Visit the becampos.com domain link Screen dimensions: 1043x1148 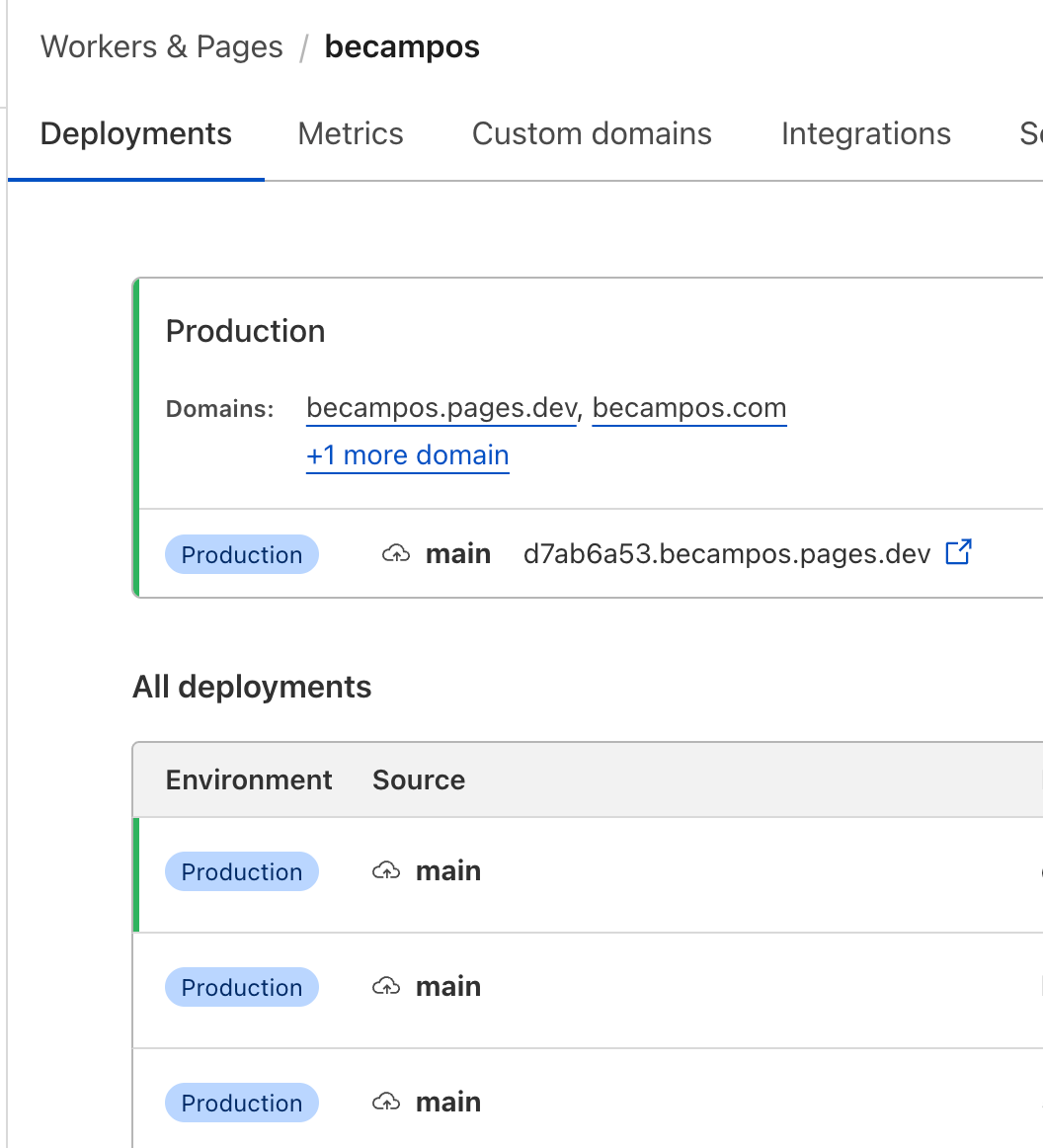pos(689,408)
